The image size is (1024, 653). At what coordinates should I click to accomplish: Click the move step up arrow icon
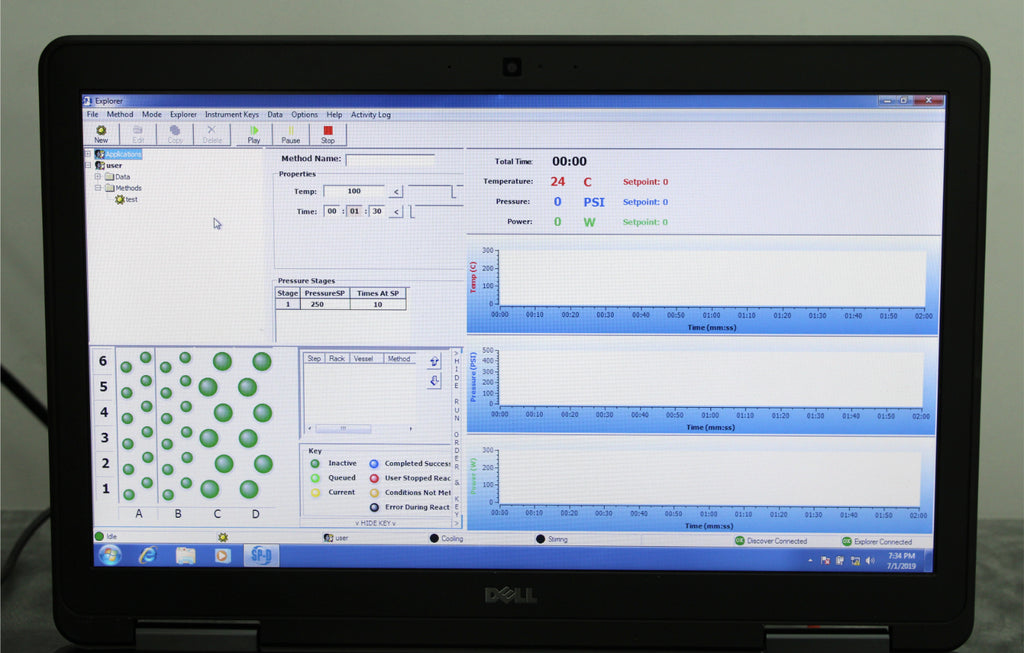click(x=434, y=361)
